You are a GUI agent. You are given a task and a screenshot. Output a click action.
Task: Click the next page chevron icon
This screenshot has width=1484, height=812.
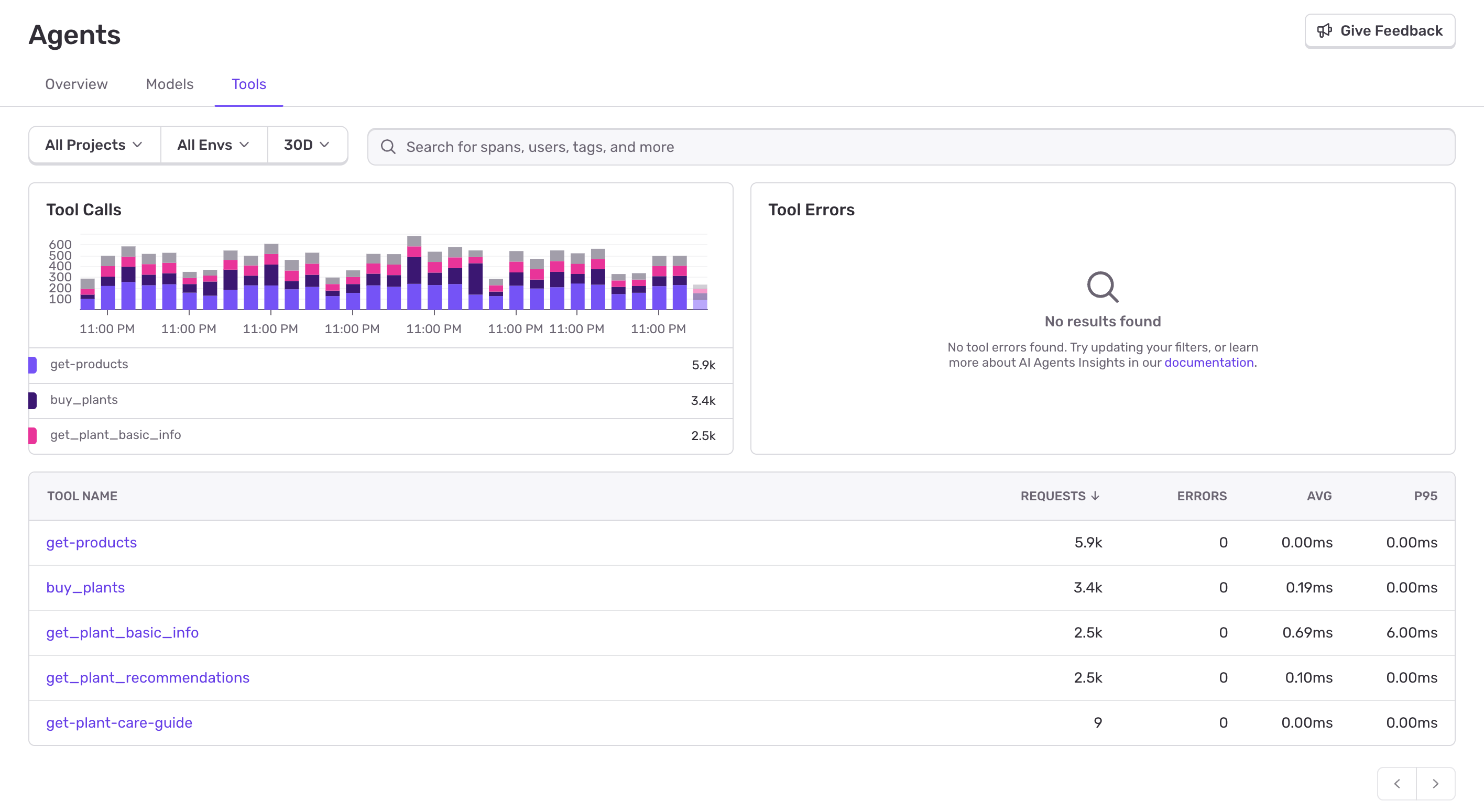tap(1435, 783)
